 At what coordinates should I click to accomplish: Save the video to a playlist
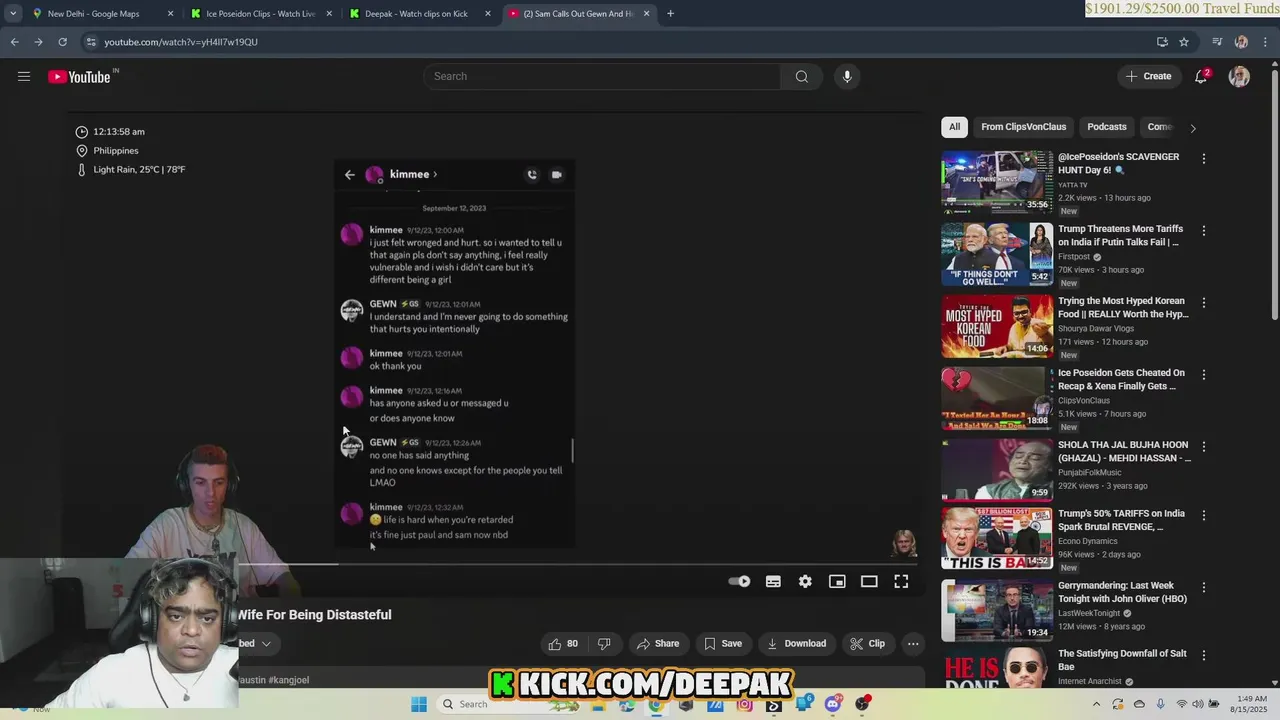pyautogui.click(x=722, y=644)
